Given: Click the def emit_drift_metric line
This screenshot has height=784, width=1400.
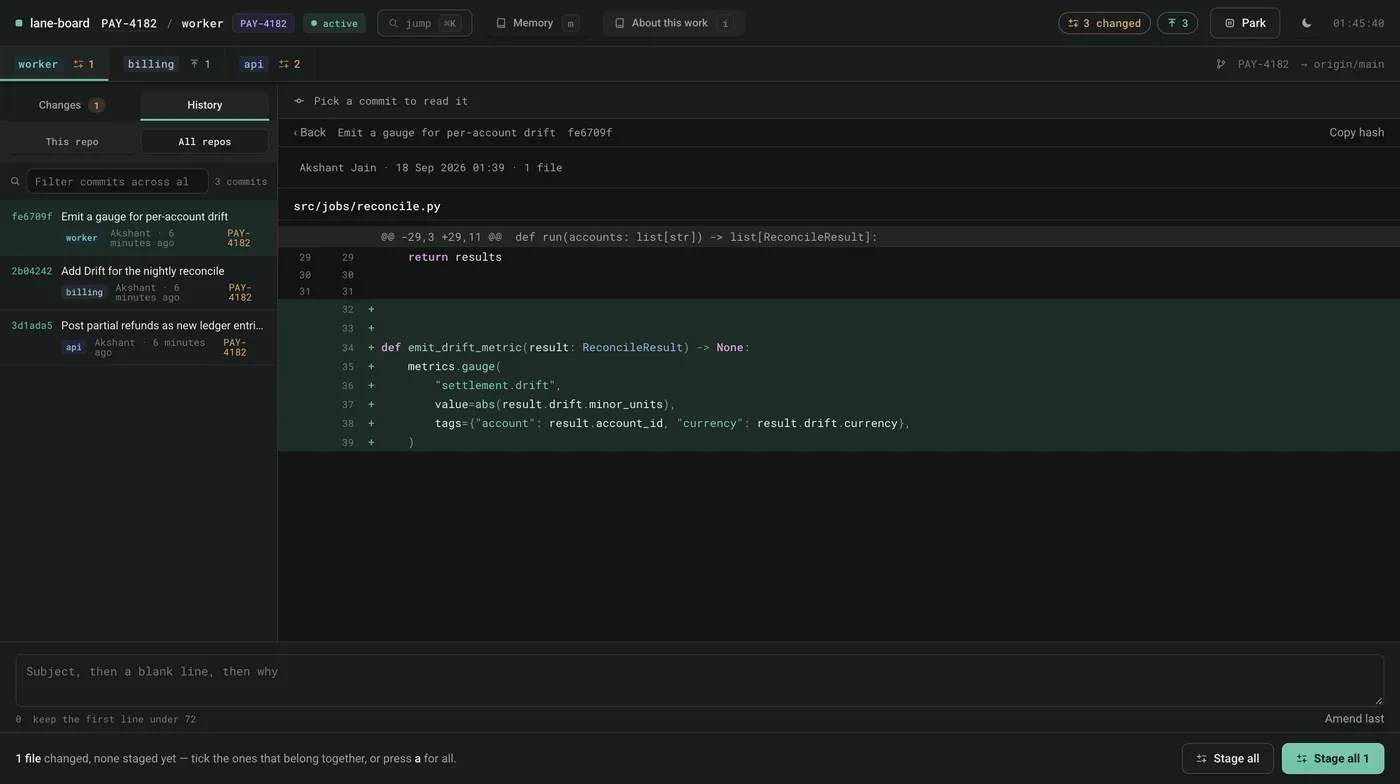Looking at the screenshot, I should 839,347.
